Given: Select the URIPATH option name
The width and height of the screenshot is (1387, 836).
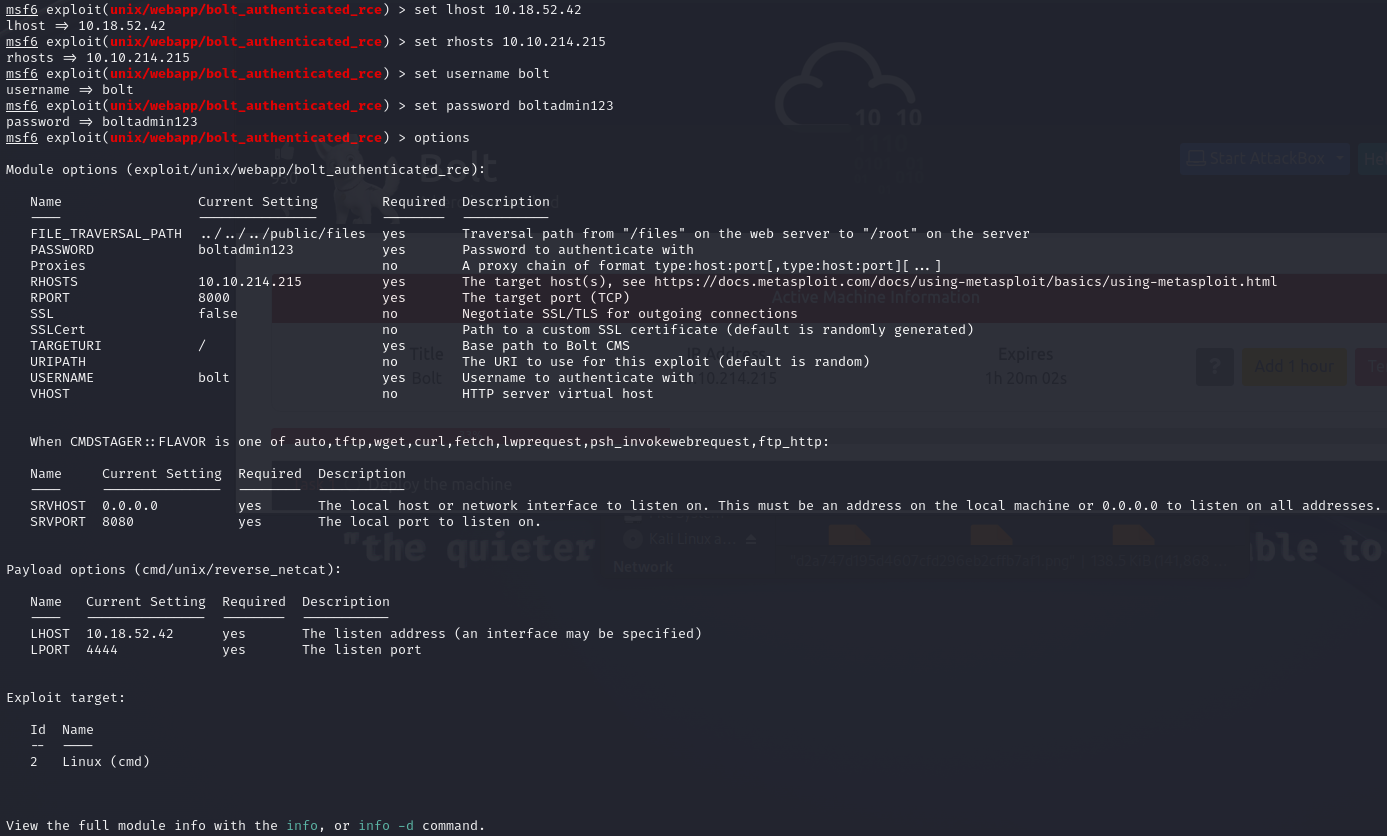Looking at the screenshot, I should (x=58, y=362).
